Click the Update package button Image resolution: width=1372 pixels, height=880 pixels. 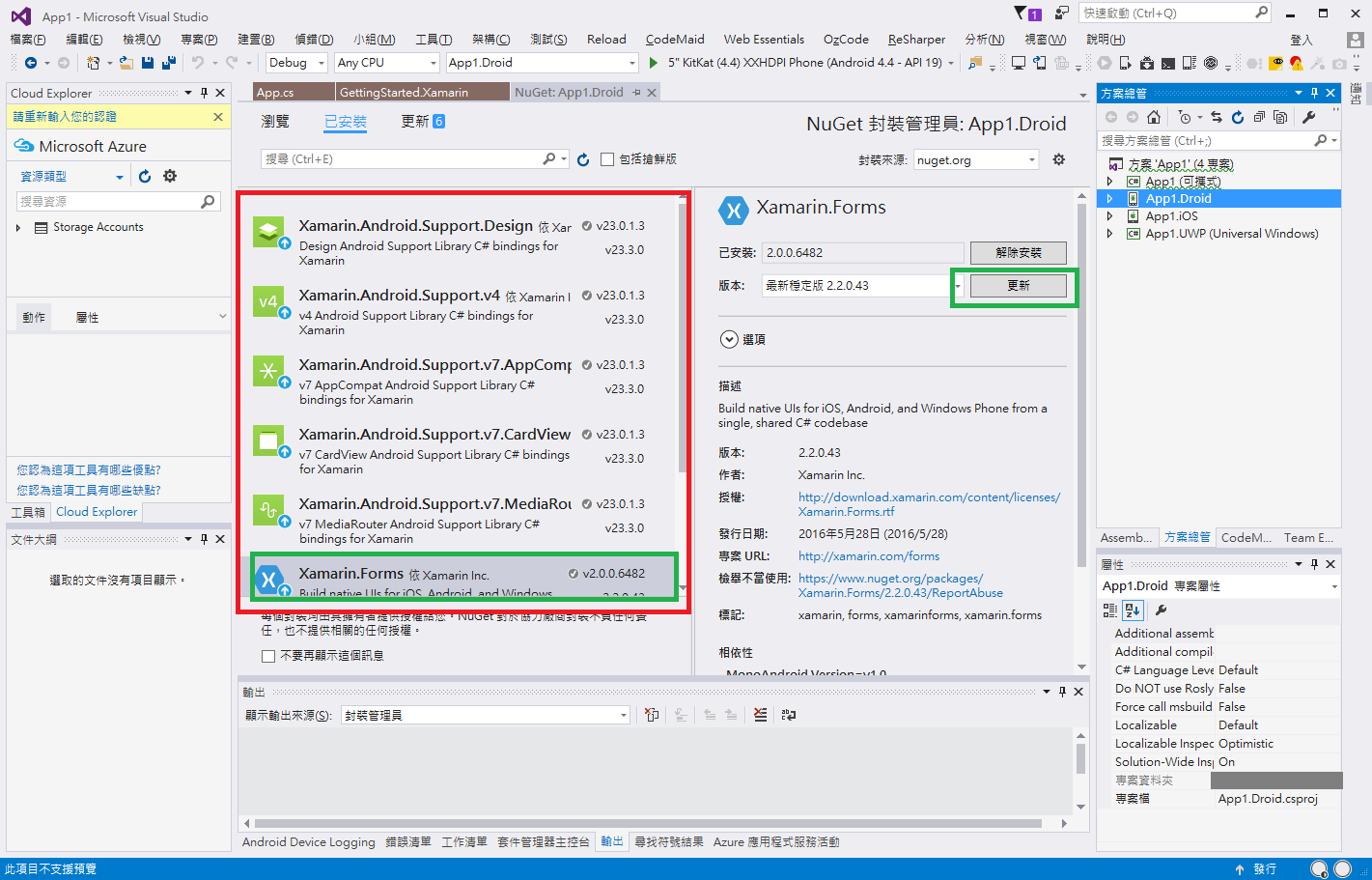point(1019,286)
